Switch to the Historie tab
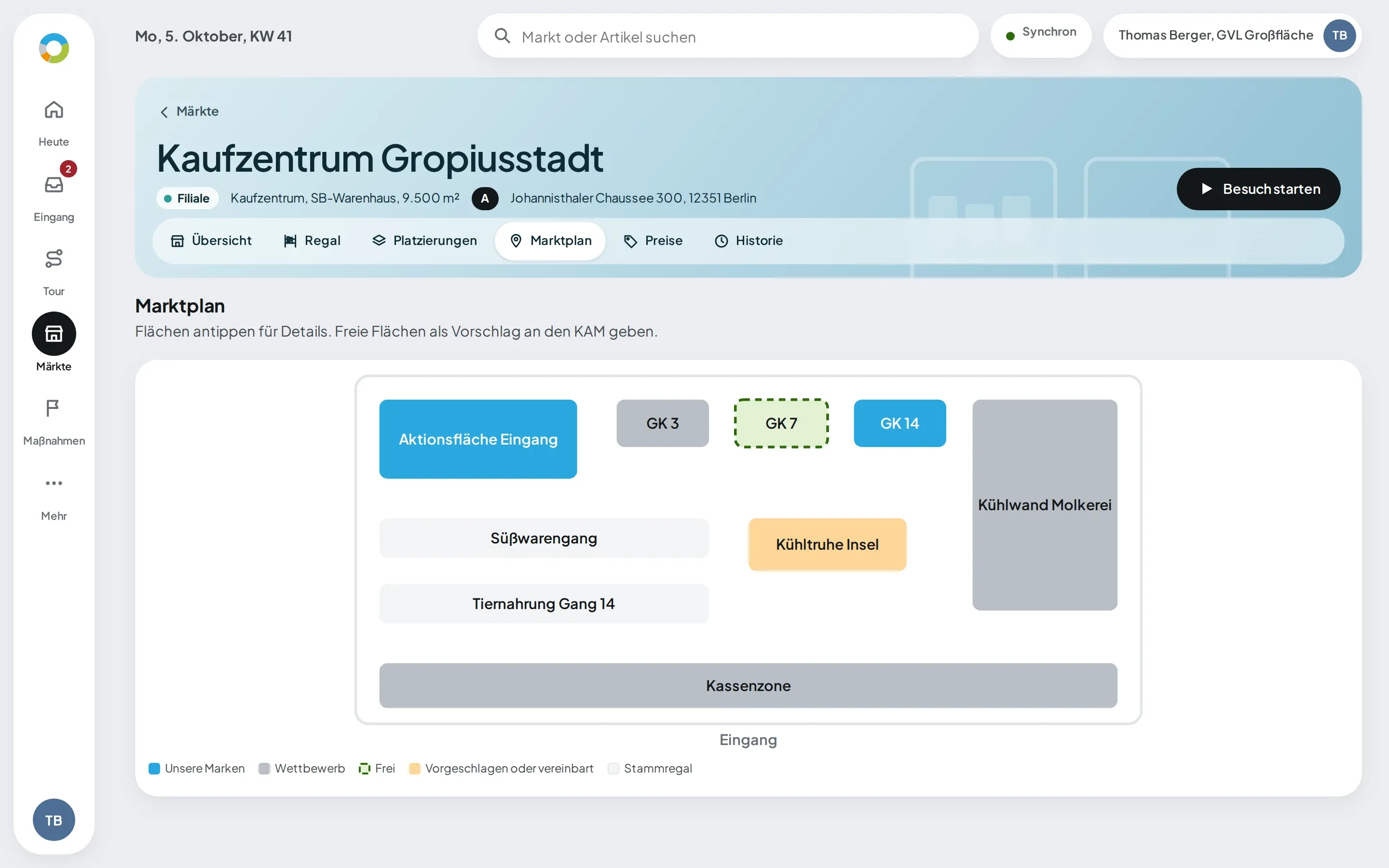 tap(749, 241)
